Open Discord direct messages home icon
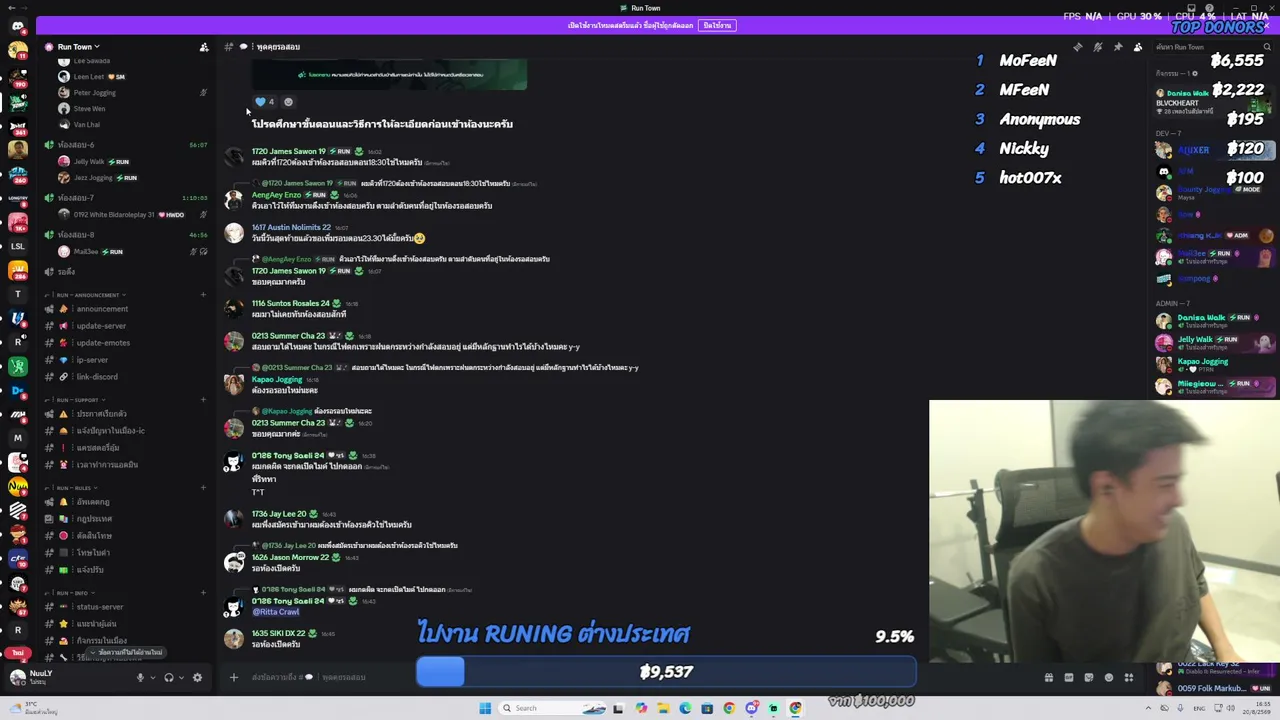Viewport: 1280px width, 720px height. 17,26
